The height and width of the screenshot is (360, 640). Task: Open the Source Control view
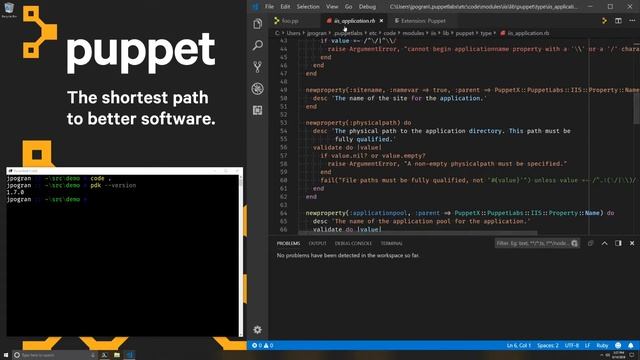pos(258,67)
